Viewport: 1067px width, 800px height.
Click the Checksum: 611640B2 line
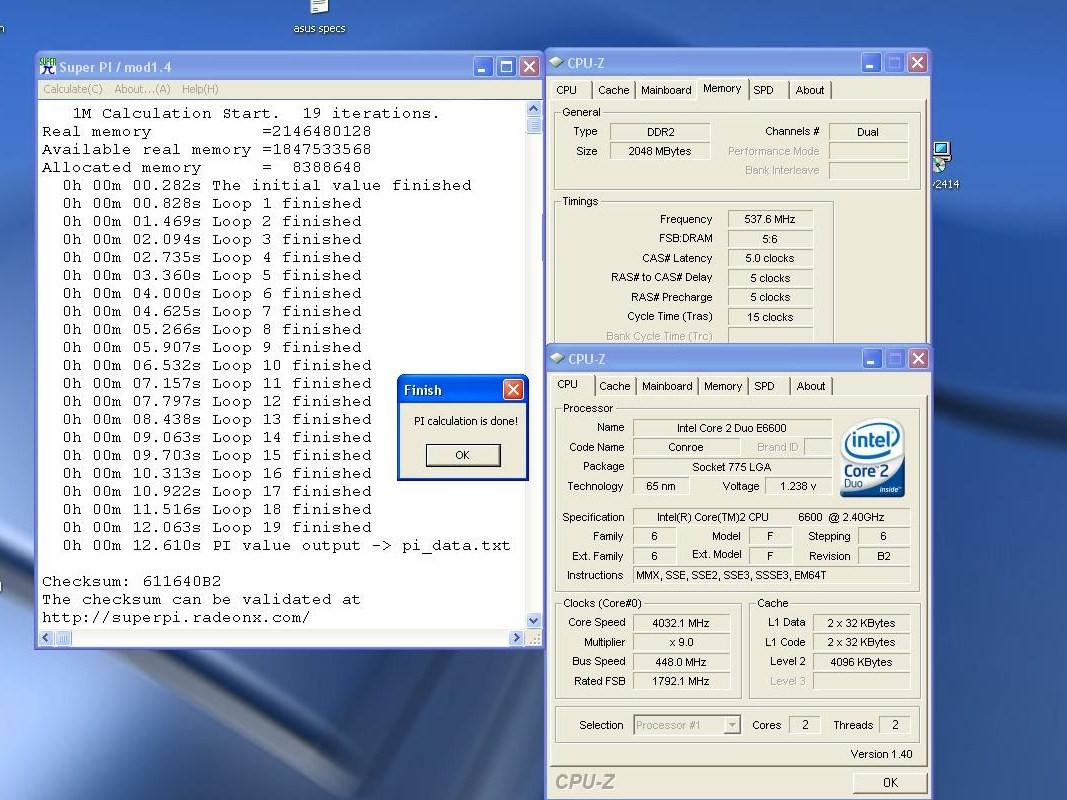(132, 582)
